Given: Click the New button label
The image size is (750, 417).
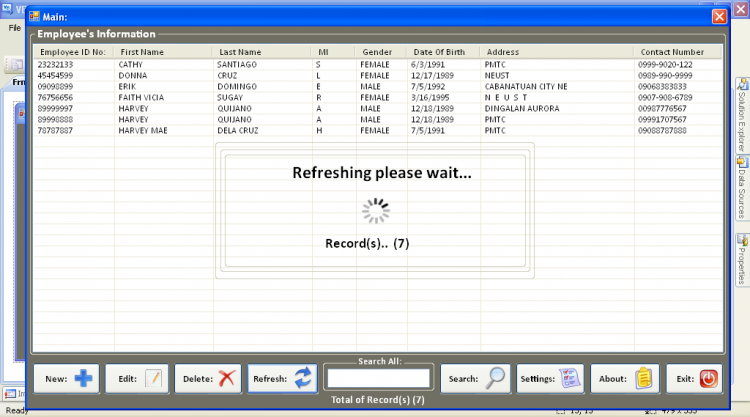Looking at the screenshot, I should coord(56,379).
